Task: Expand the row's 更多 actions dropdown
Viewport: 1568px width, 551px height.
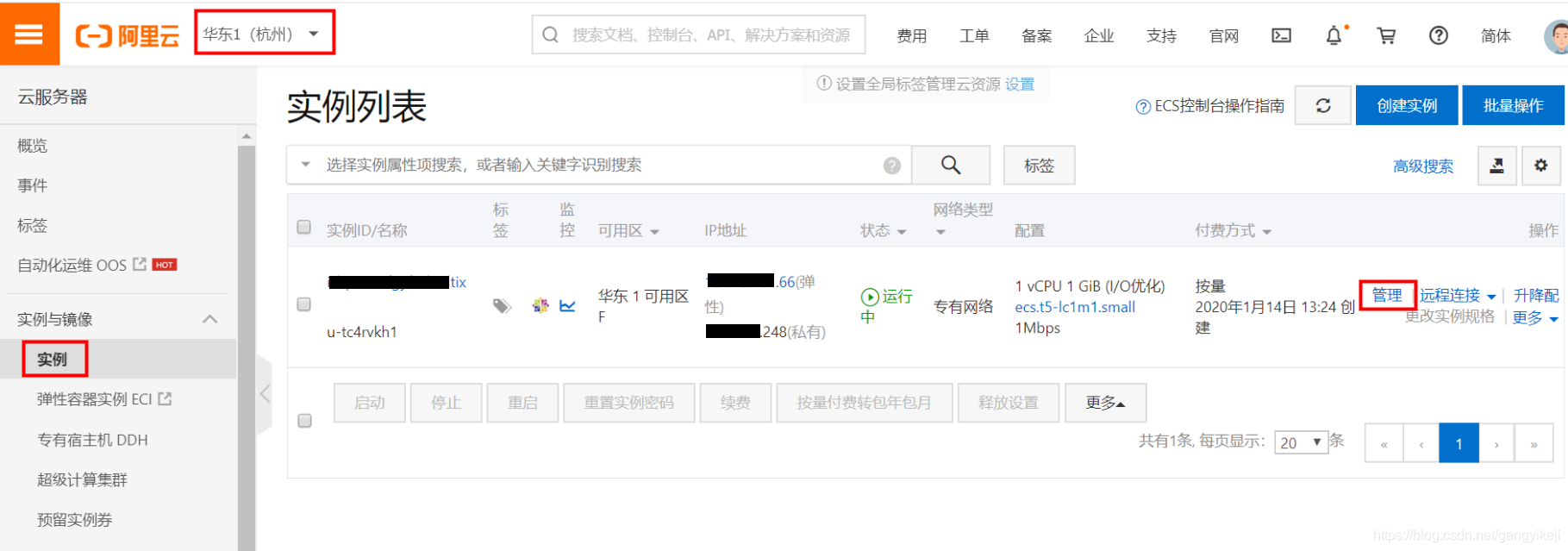Action: 1536,318
